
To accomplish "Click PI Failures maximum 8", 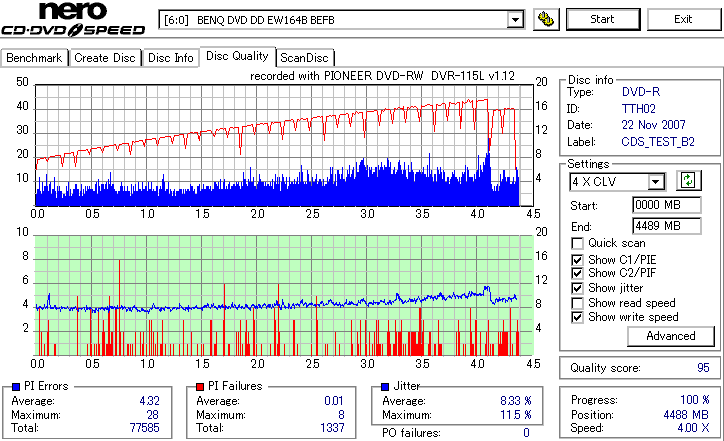I will tap(341, 415).
